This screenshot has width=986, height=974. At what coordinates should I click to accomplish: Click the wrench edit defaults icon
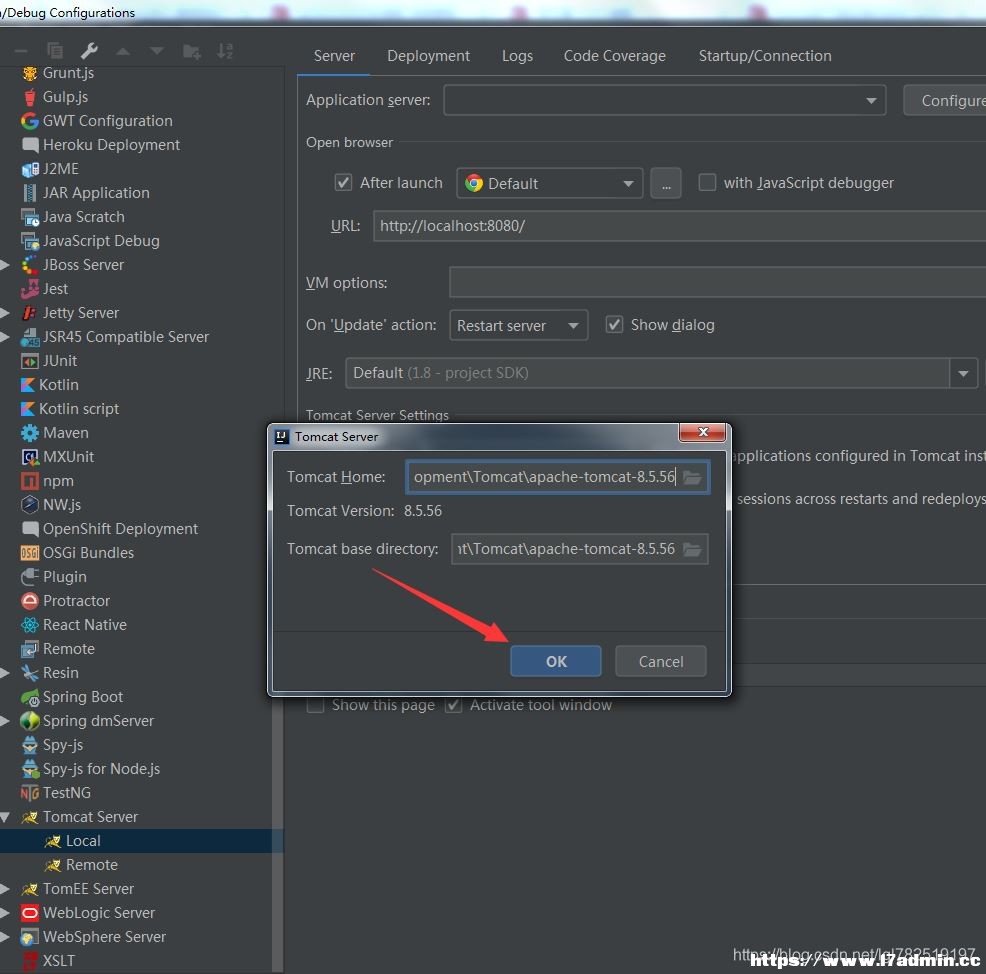coord(89,51)
